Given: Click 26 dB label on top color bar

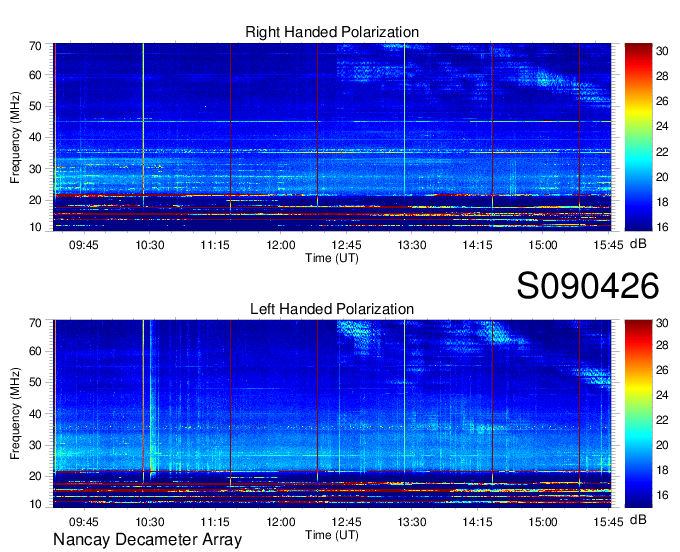Looking at the screenshot, I should [662, 101].
